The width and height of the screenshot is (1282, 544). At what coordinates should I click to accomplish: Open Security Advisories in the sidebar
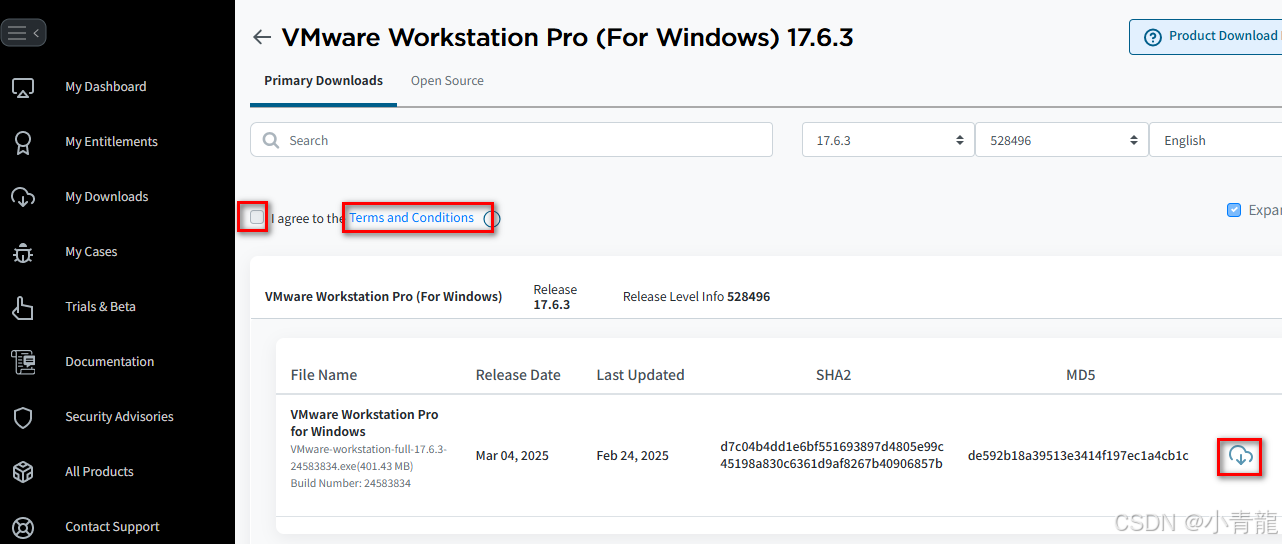pyautogui.click(x=119, y=417)
